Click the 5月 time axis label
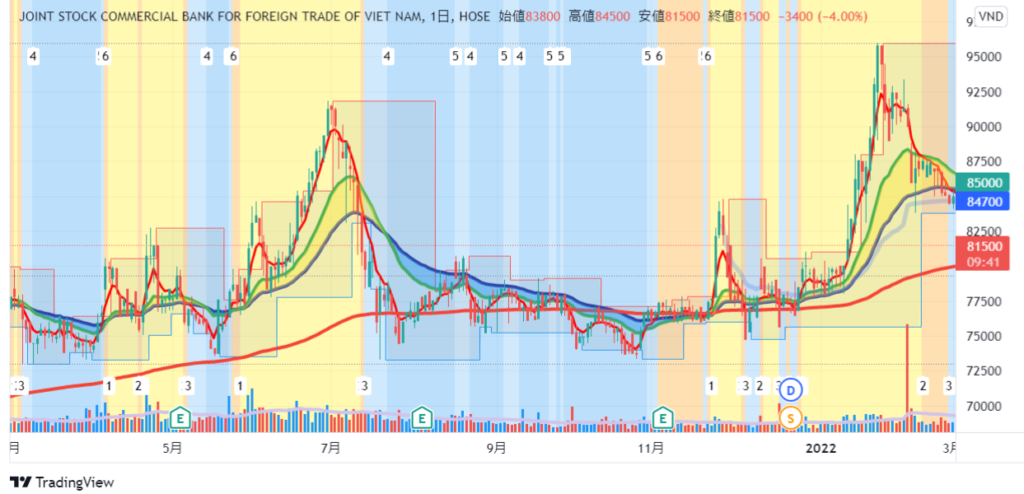 coord(172,448)
